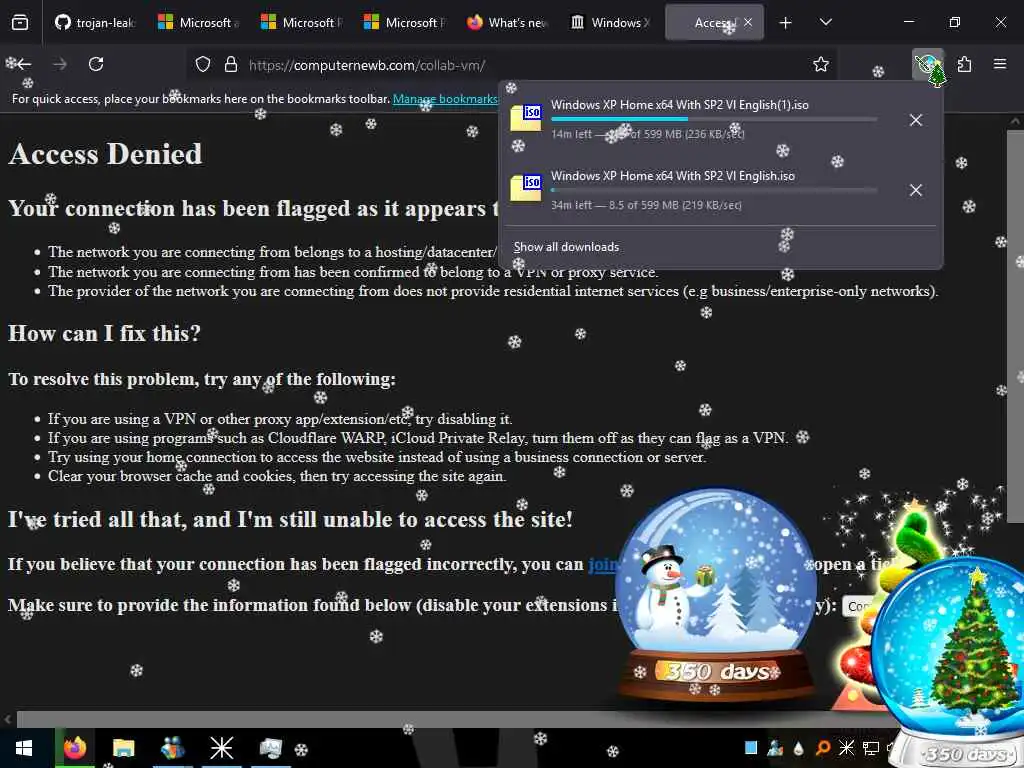Viewport: 1024px width, 768px height.
Task: Open the Manage bookmarks link
Action: [445, 99]
